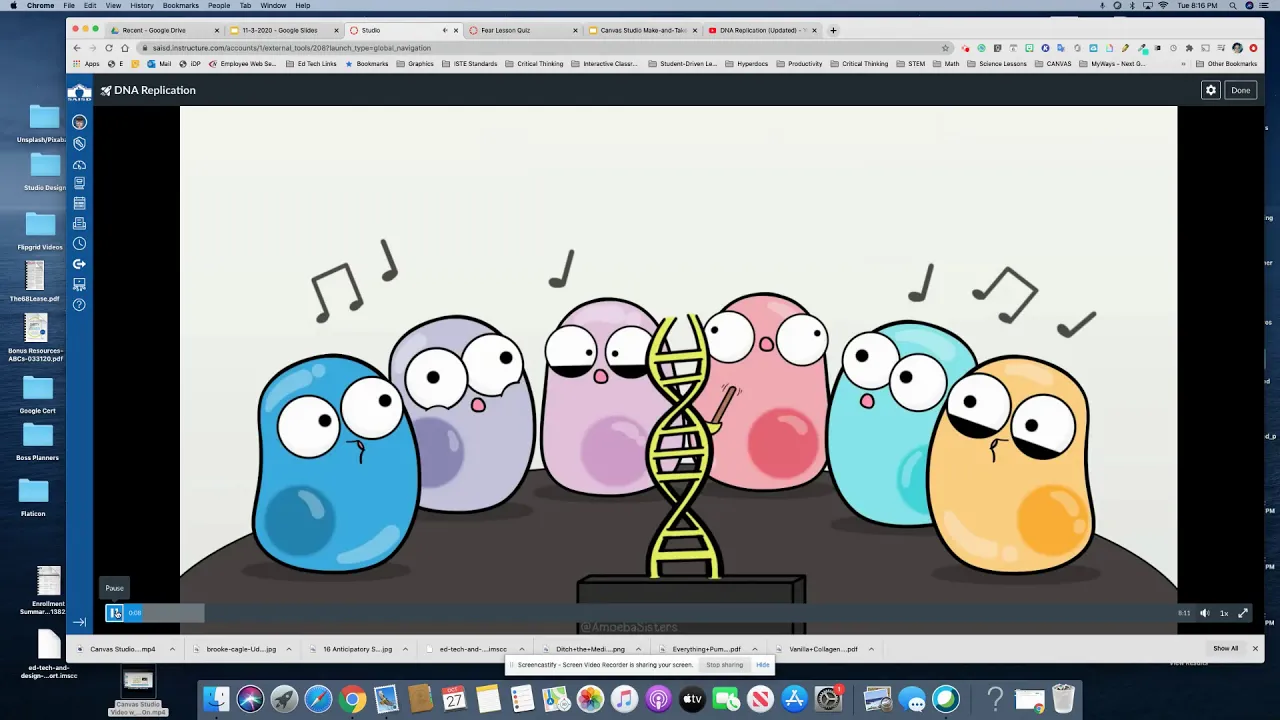Image resolution: width=1280 pixels, height=720 pixels.
Task: Open the Commons arrow icon in sidebar
Action: 79,264
